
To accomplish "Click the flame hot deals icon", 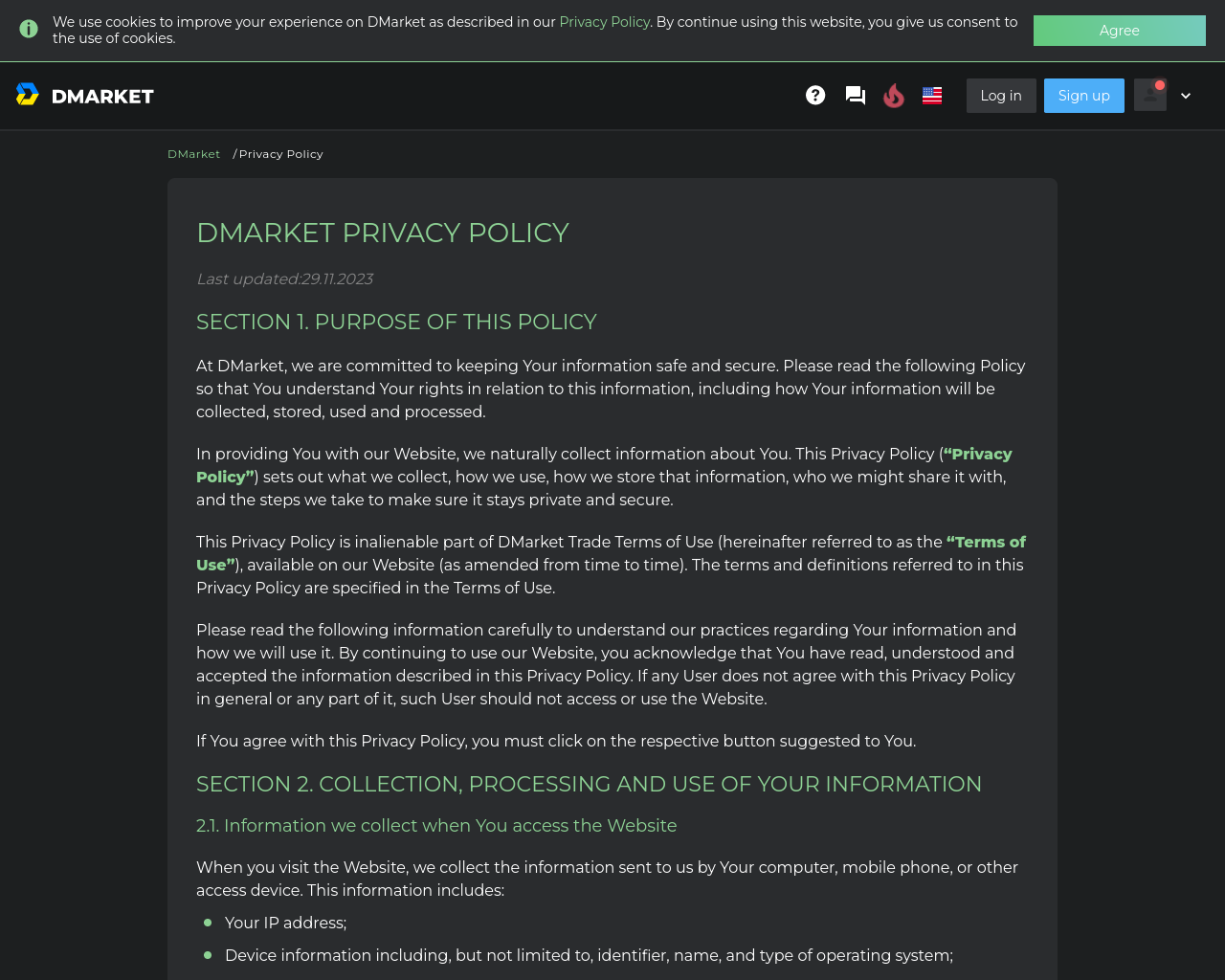I will [894, 96].
